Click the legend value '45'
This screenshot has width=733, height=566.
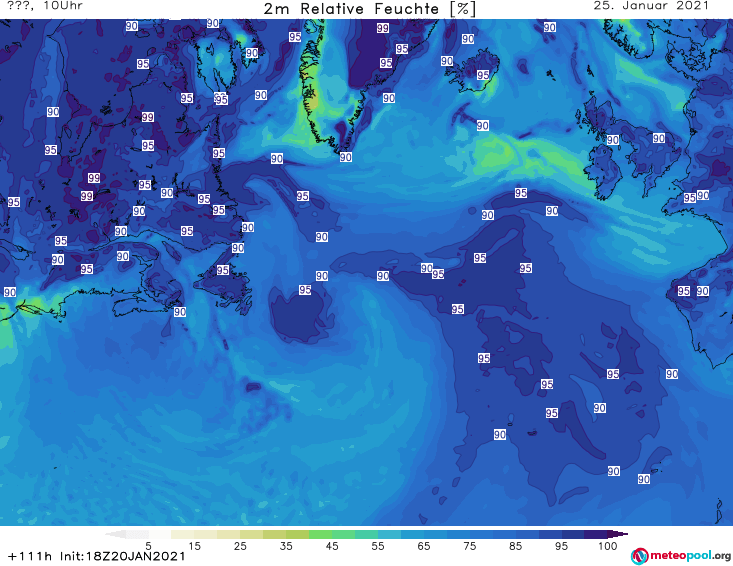coord(331,546)
